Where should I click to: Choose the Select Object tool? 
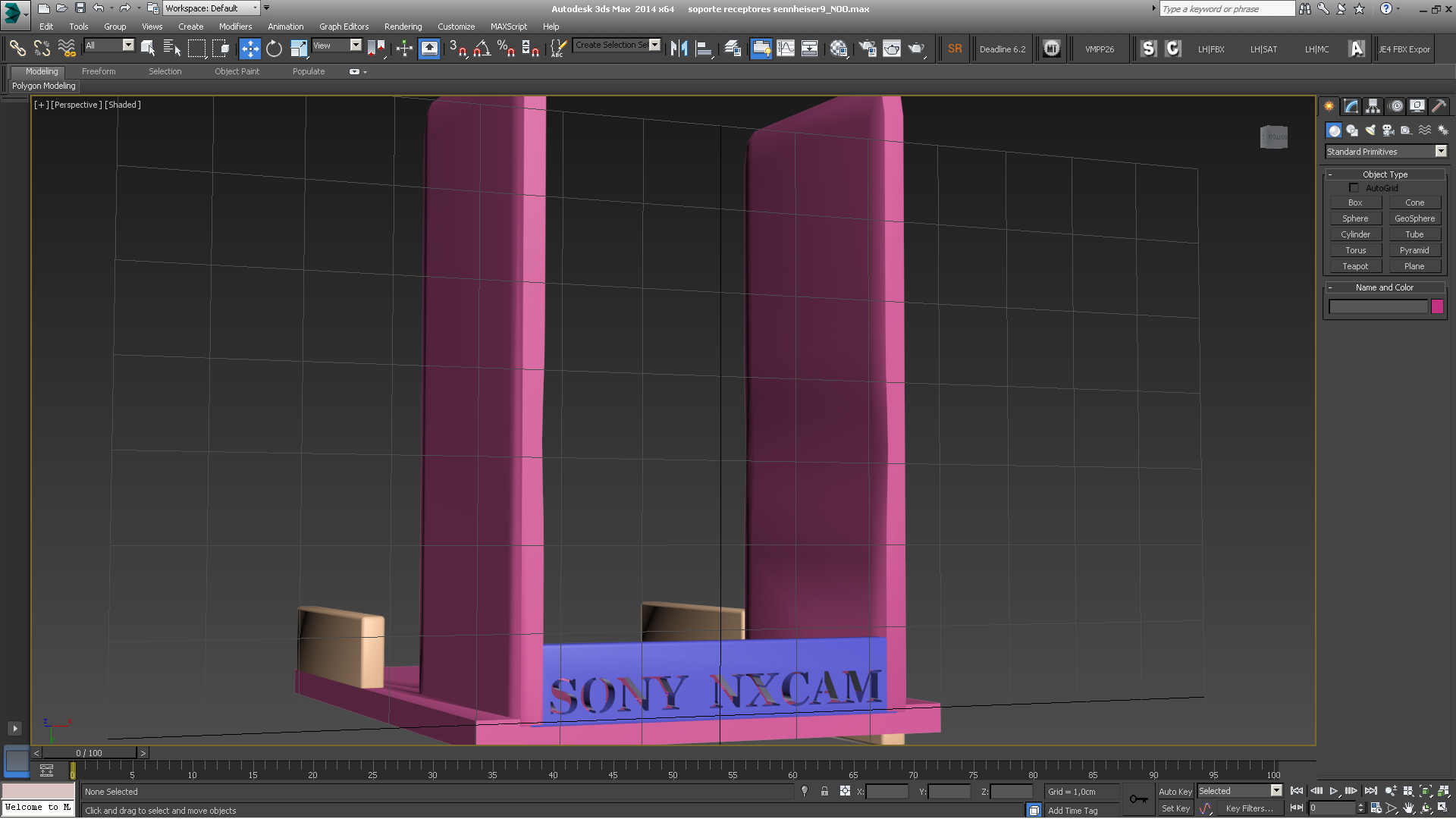pos(148,49)
